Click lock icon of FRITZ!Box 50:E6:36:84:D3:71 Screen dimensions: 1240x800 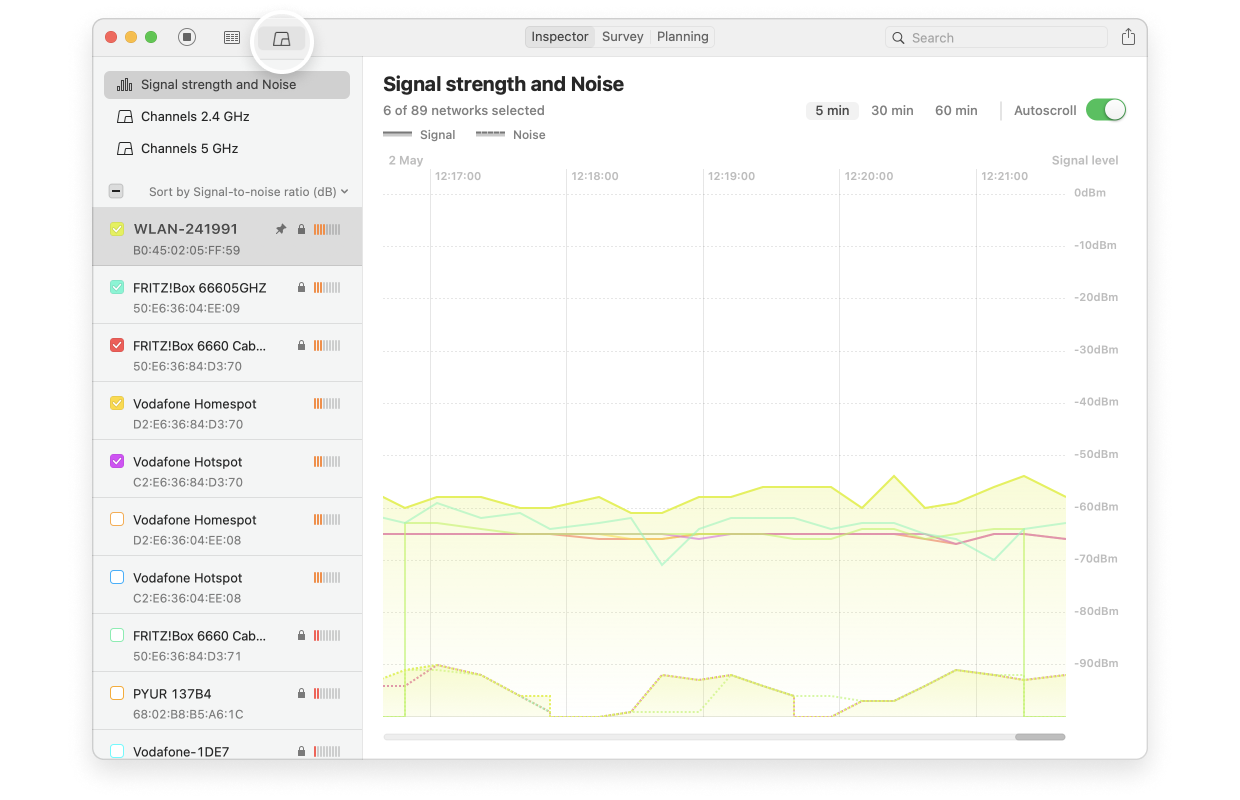click(x=301, y=635)
